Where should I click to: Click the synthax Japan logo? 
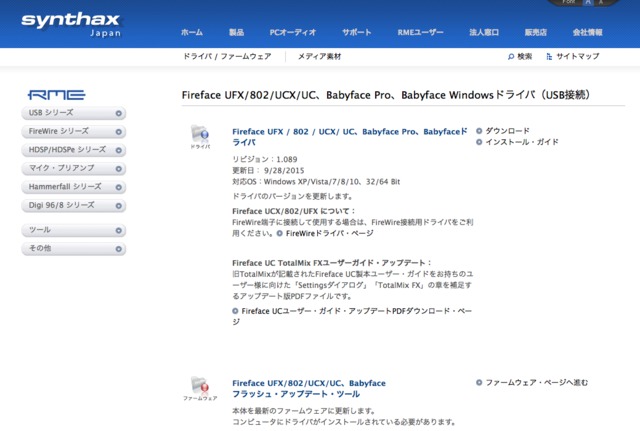[x=71, y=24]
